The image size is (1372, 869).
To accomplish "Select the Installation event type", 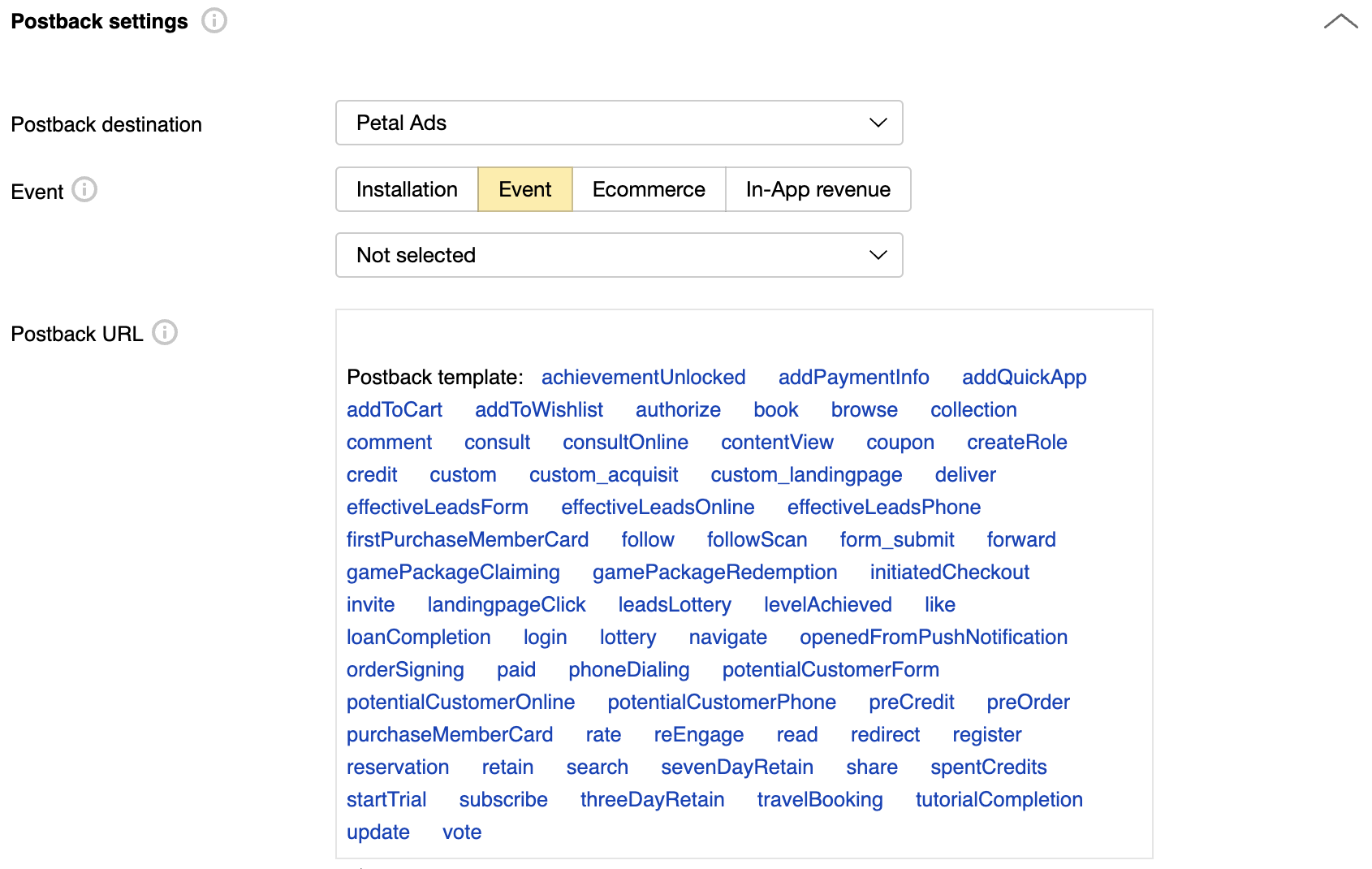I will (407, 189).
